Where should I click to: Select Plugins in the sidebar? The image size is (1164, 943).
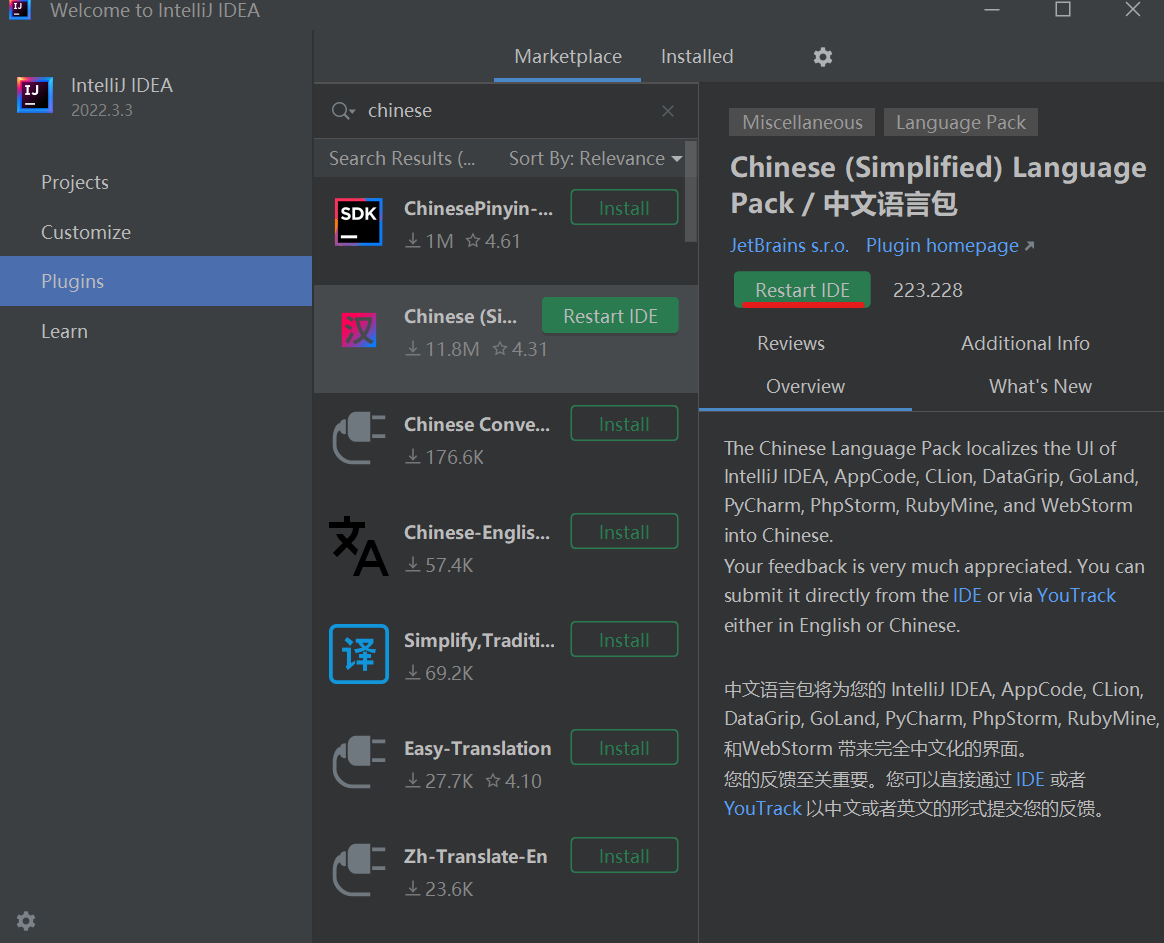[x=156, y=281]
